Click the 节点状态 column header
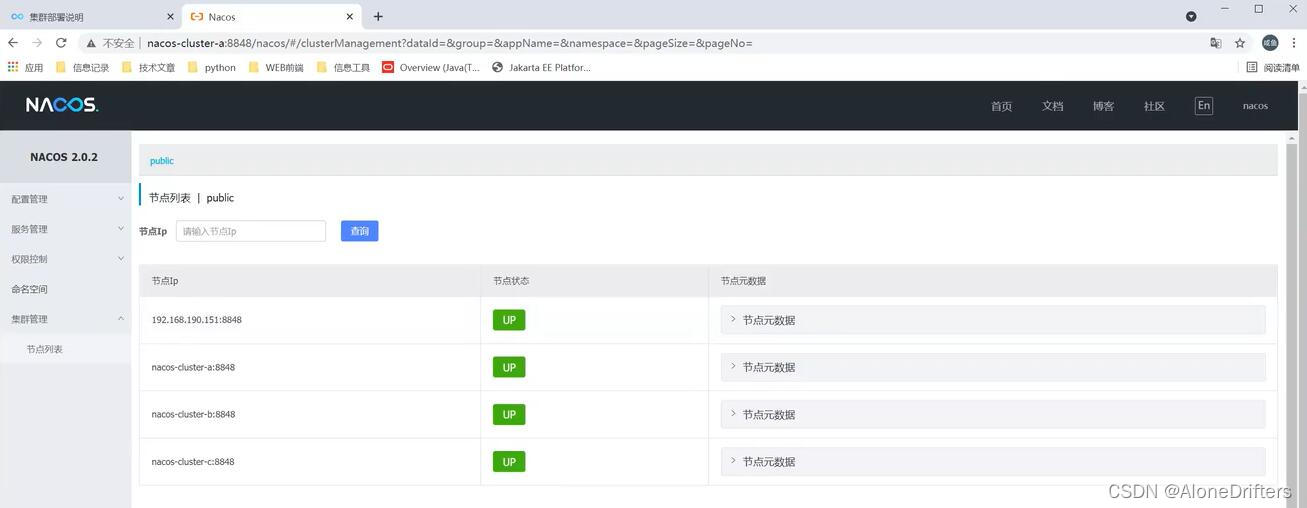This screenshot has width=1307, height=508. point(594,281)
